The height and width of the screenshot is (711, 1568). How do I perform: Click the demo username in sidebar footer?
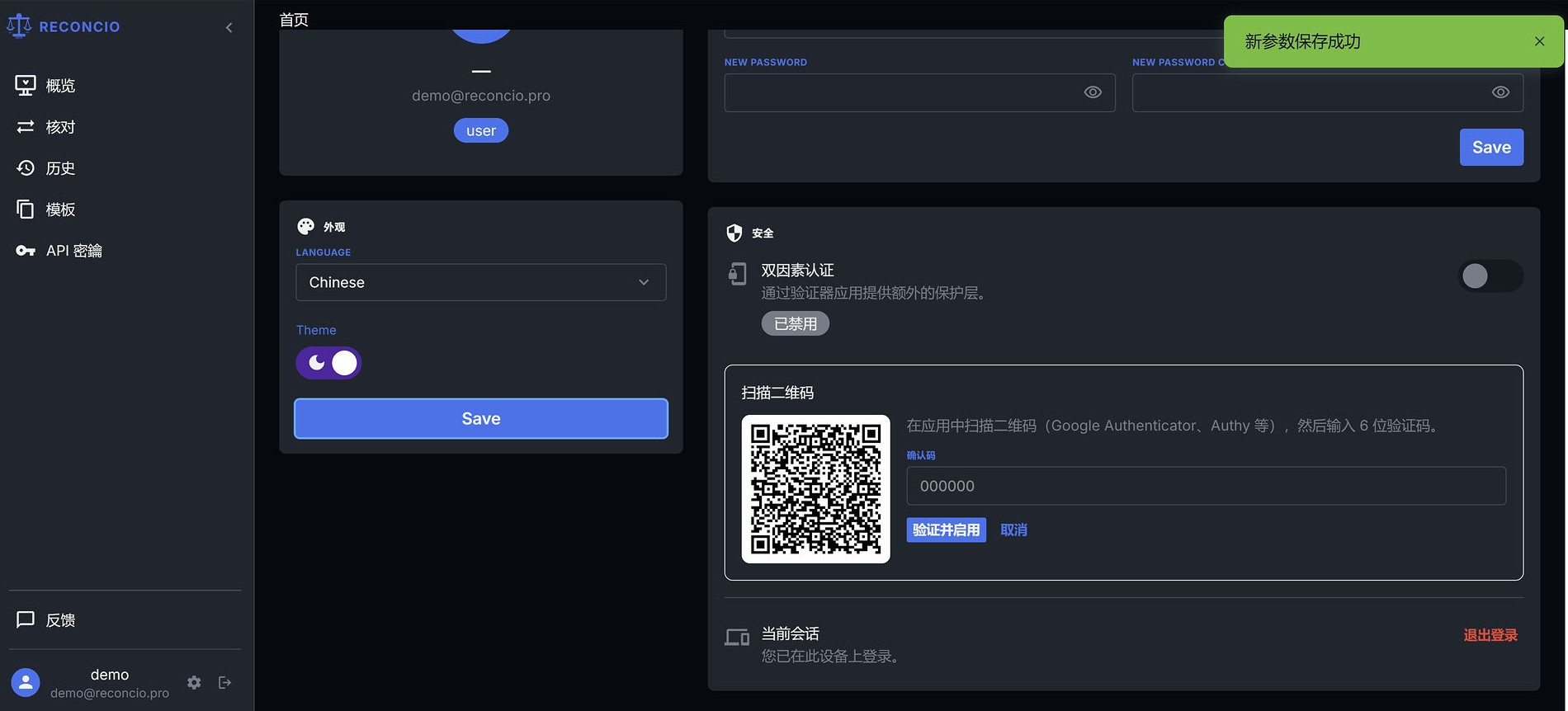110,675
